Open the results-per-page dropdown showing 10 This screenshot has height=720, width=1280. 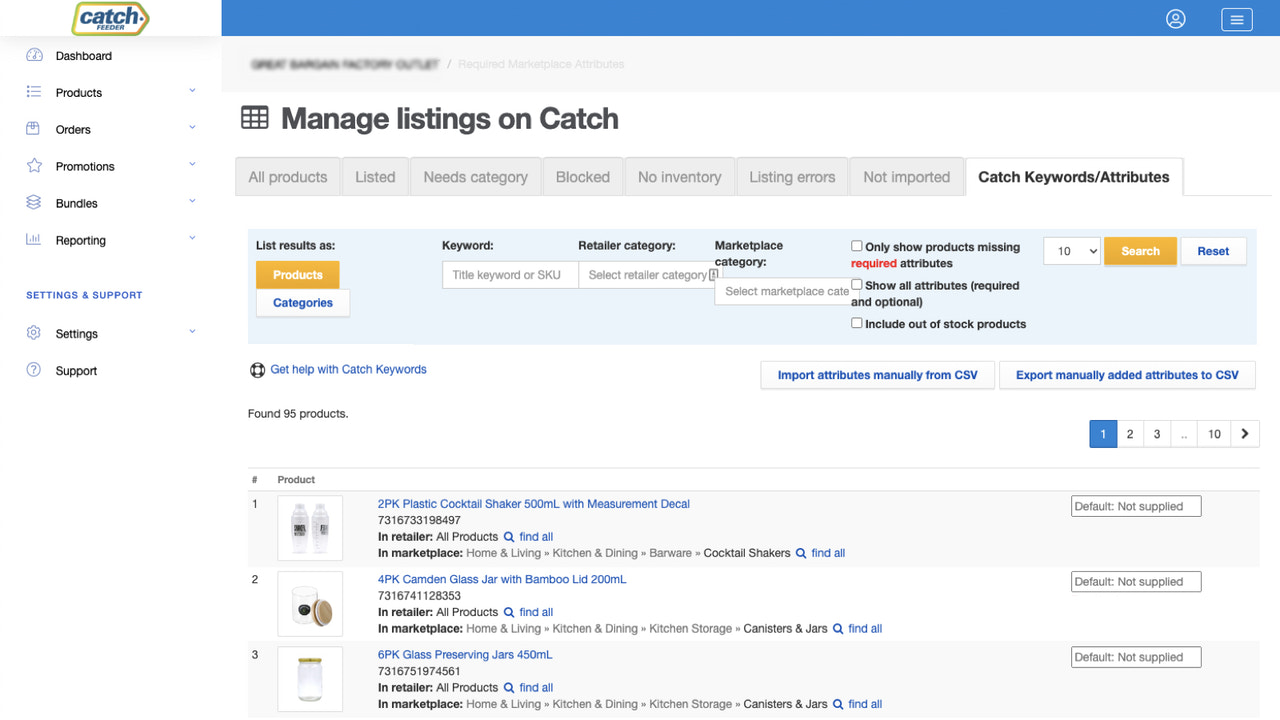[x=1071, y=251]
